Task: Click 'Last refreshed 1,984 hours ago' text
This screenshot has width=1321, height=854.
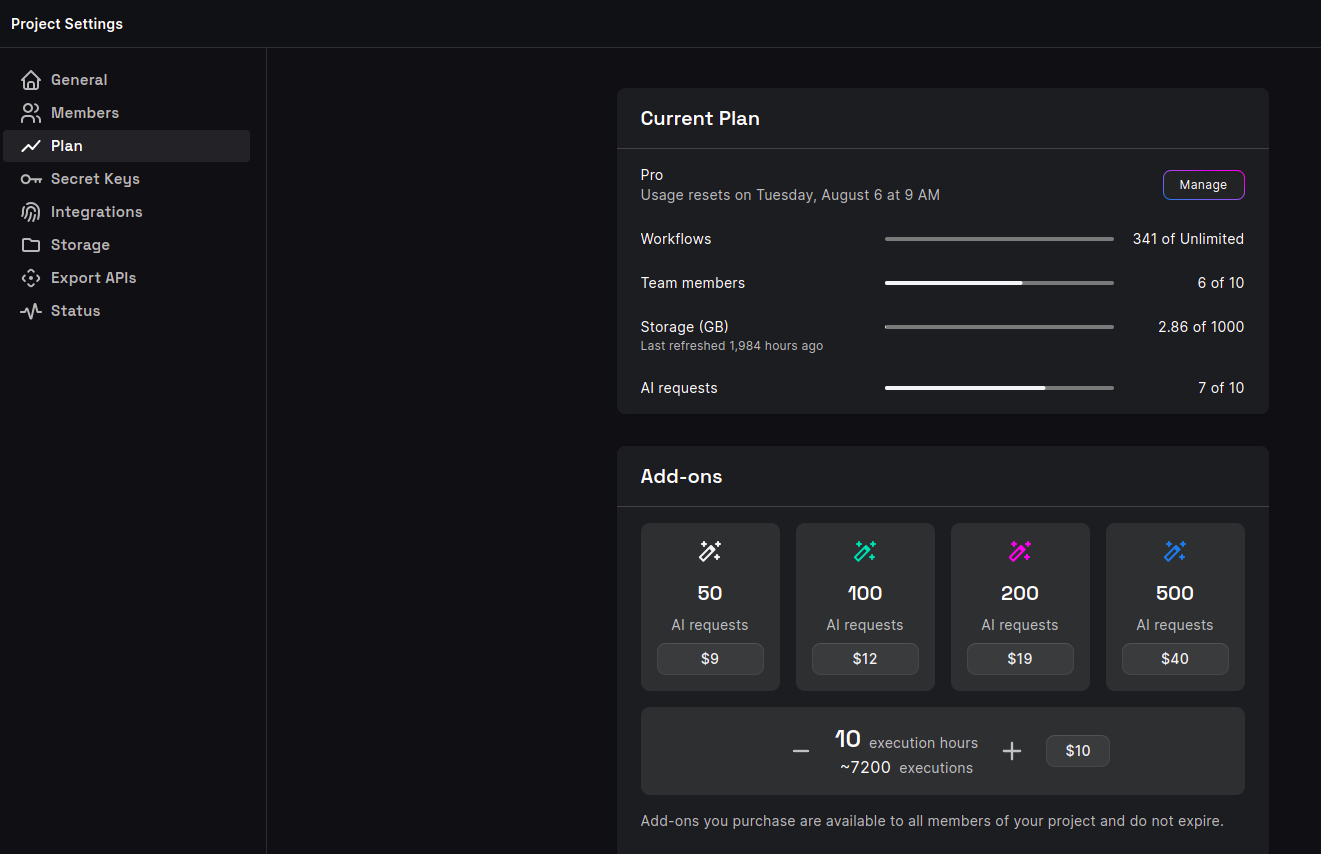Action: 732,346
